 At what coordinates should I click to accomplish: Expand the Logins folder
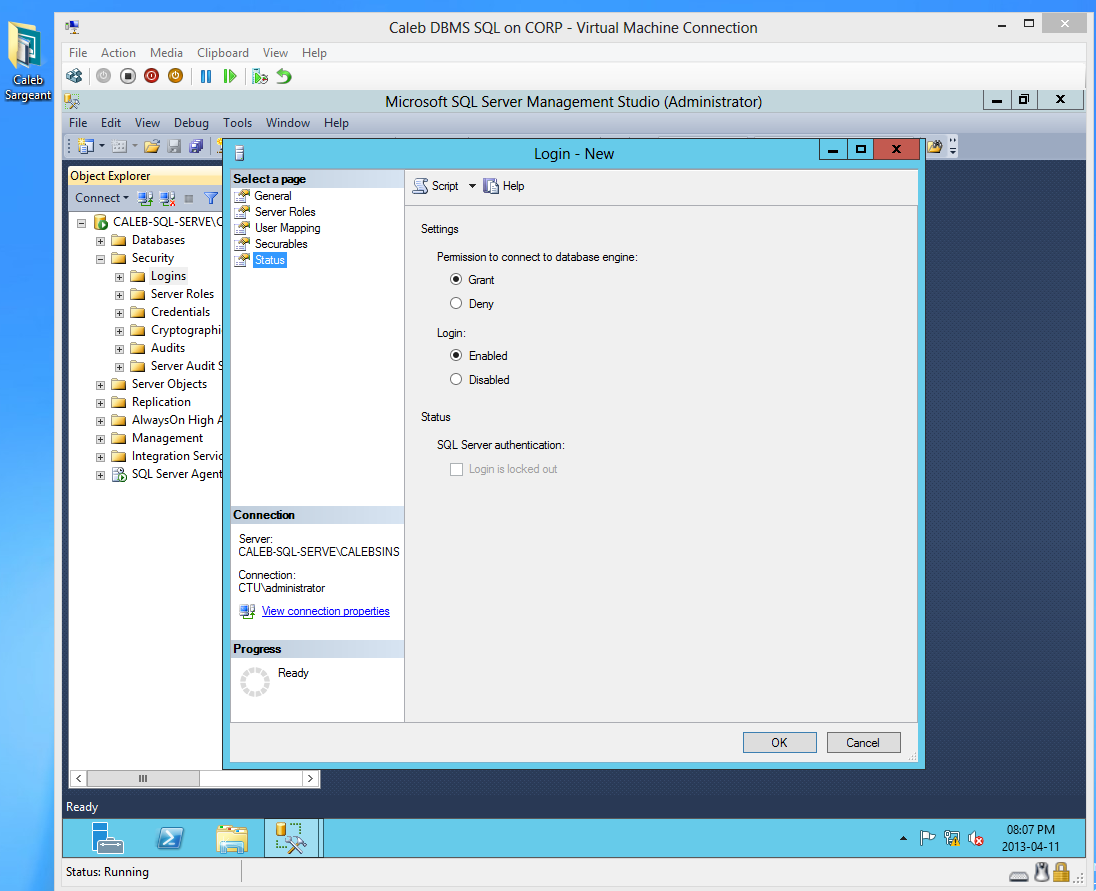tap(119, 277)
